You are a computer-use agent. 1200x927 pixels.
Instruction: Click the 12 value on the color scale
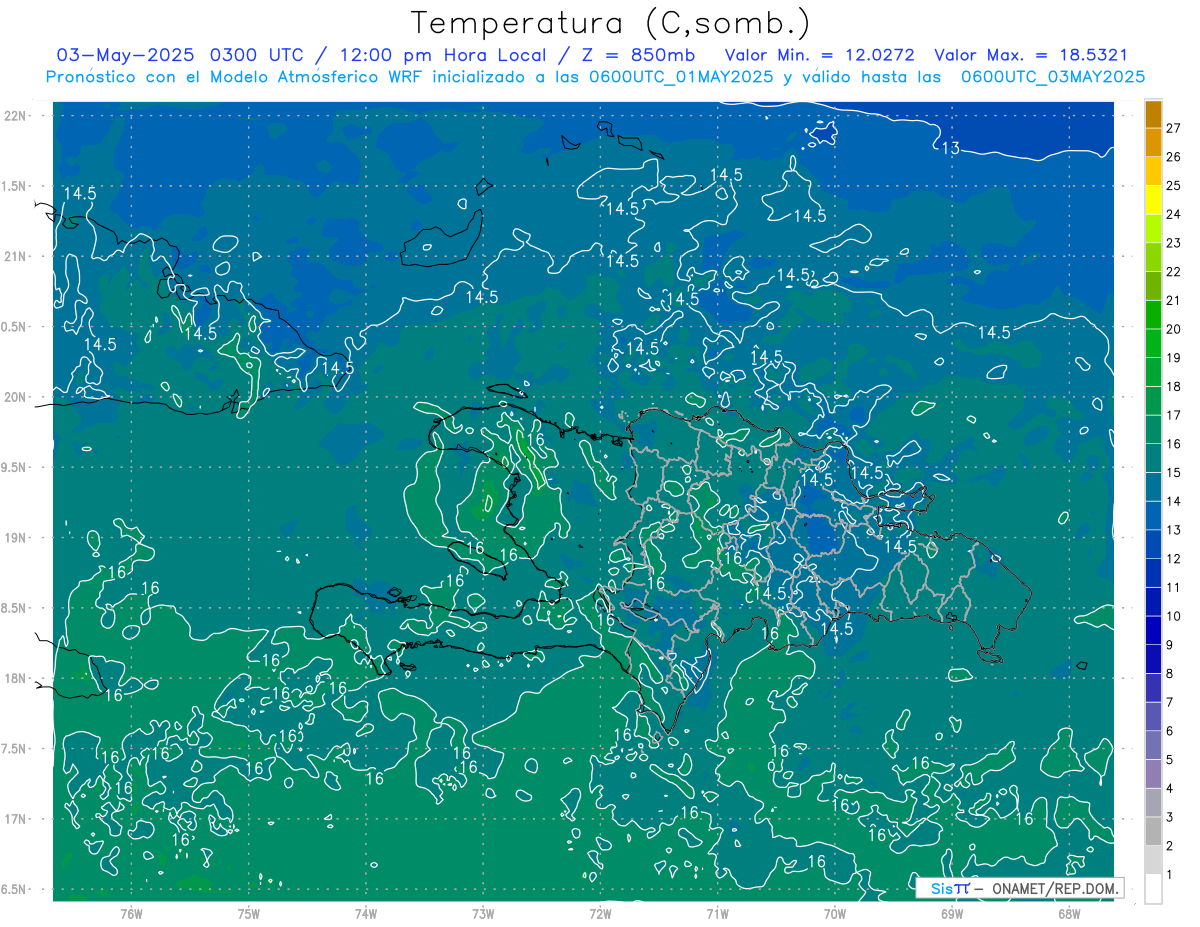click(x=1173, y=558)
